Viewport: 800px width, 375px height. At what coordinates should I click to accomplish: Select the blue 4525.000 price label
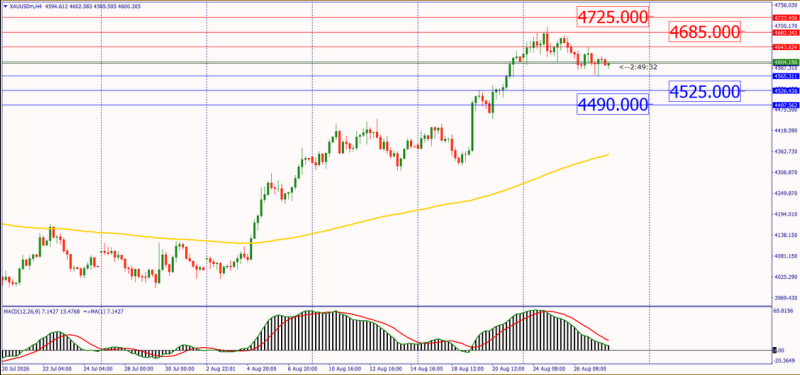[x=704, y=91]
